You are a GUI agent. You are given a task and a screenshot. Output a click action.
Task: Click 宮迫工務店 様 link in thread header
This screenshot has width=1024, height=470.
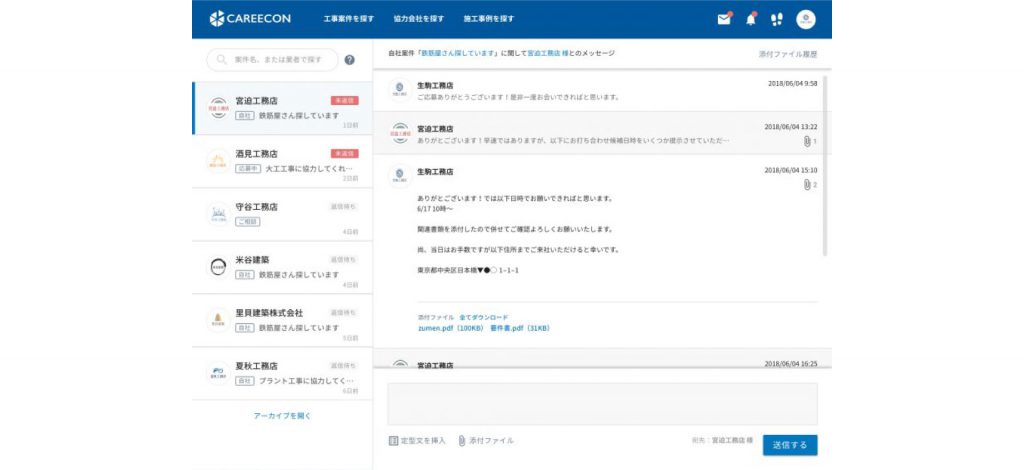pos(547,53)
